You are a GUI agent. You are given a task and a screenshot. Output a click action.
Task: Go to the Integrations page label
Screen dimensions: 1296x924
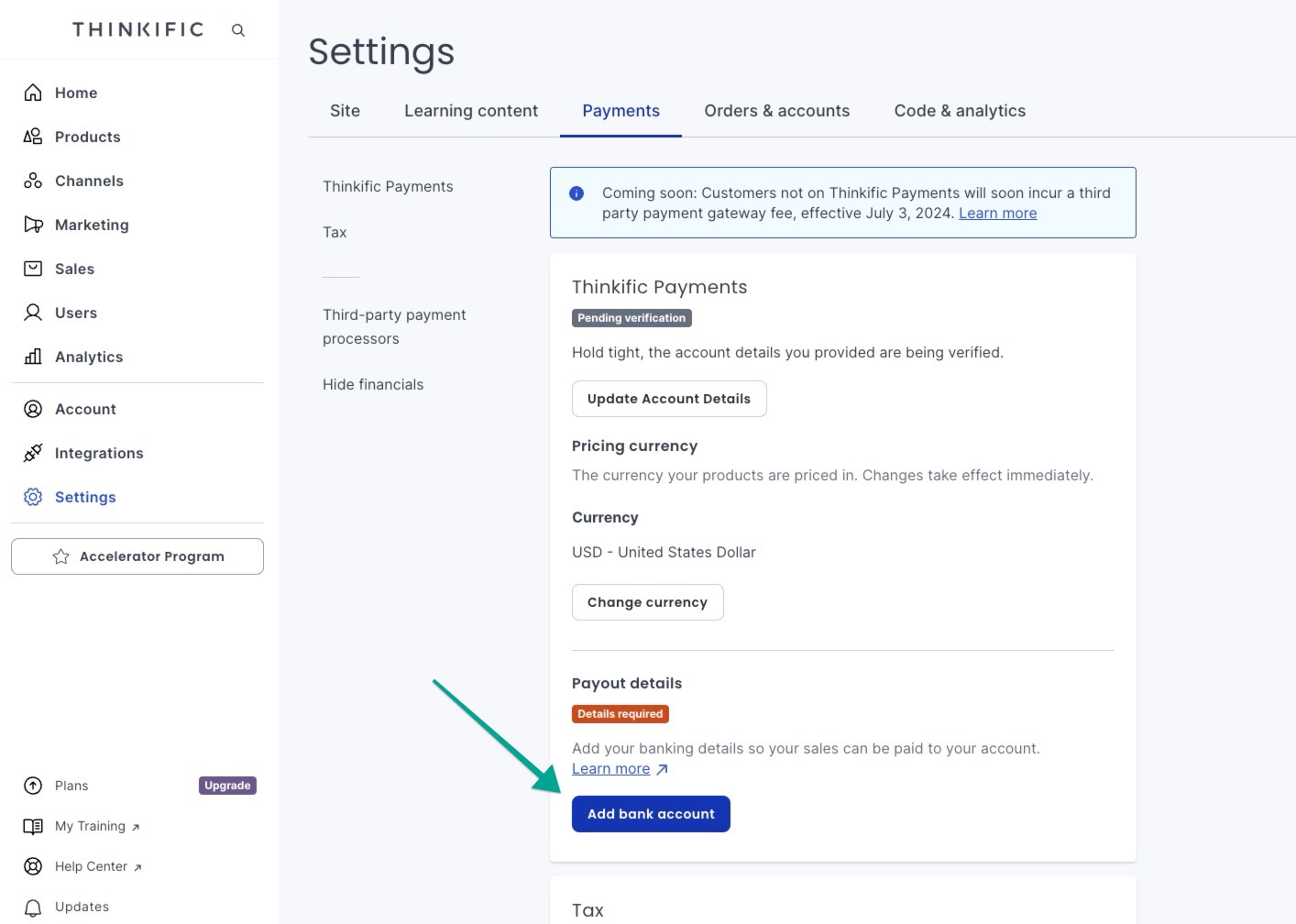[x=99, y=453]
